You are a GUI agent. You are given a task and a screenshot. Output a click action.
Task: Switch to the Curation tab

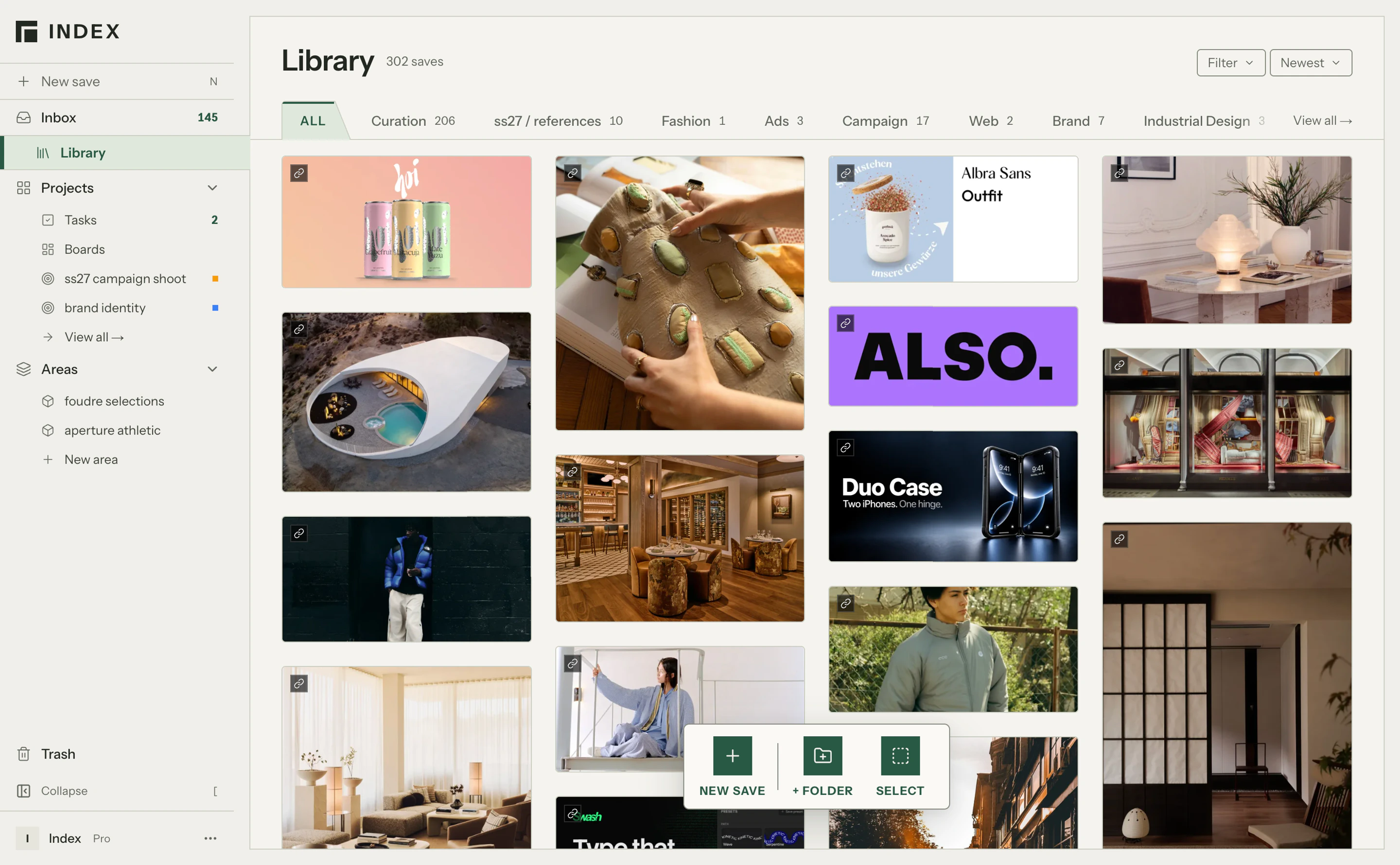[413, 121]
